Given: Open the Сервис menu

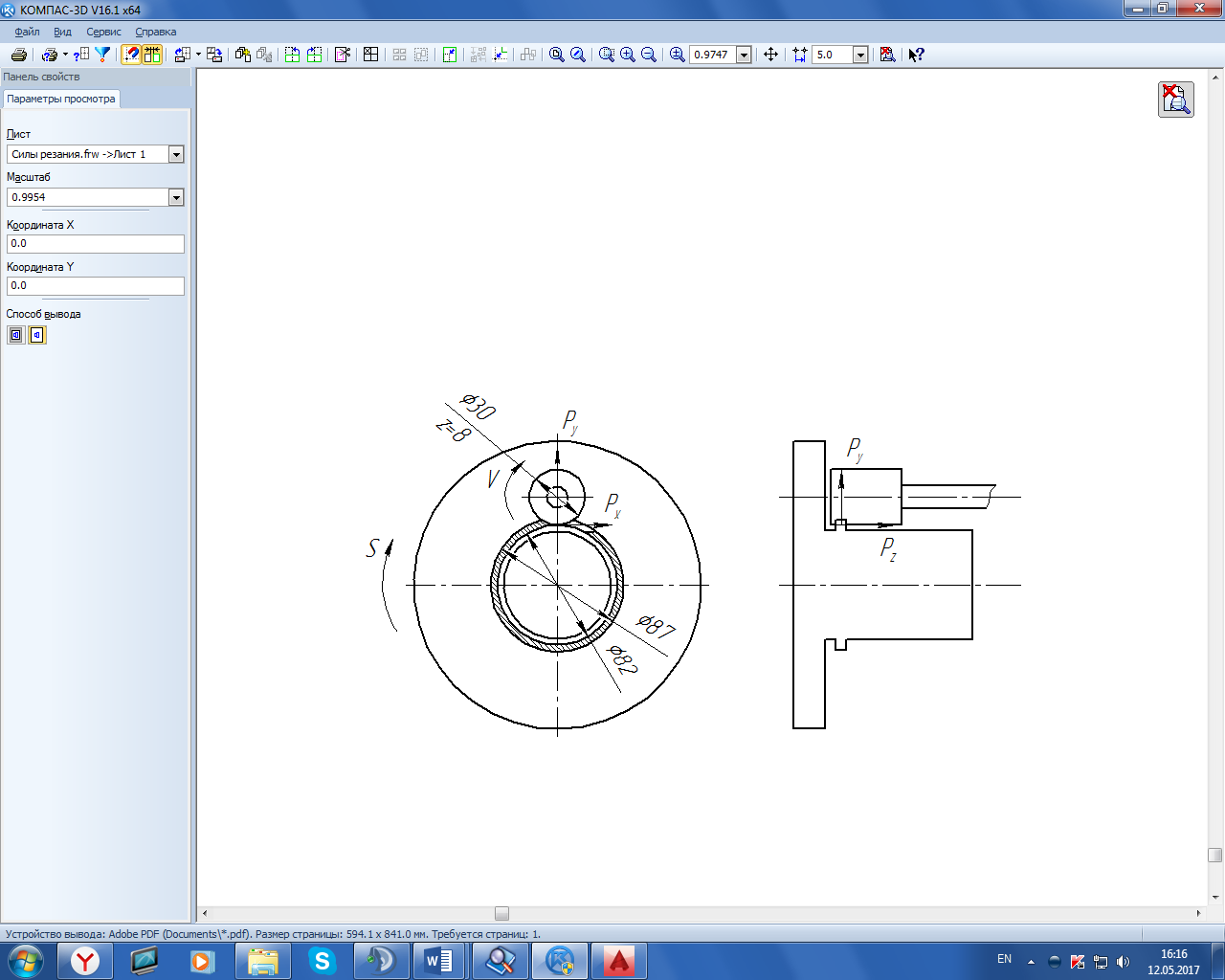Looking at the screenshot, I should coord(103,32).
